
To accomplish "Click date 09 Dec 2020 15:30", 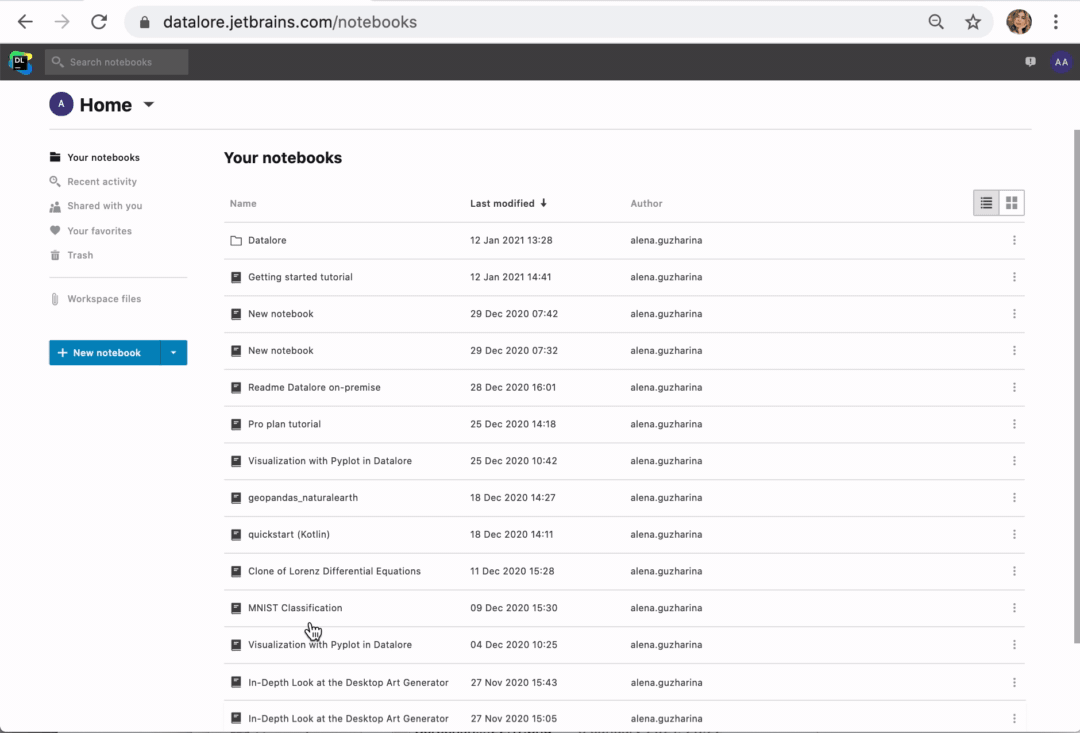I will pos(513,608).
